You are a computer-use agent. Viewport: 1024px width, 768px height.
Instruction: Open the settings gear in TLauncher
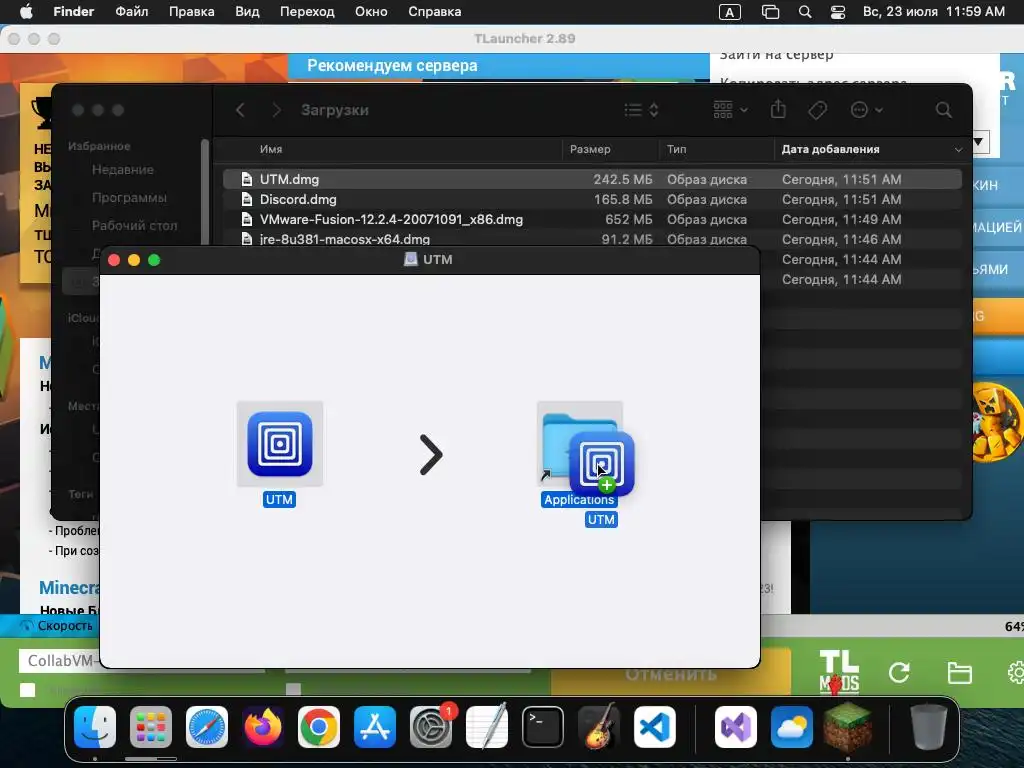click(1016, 672)
